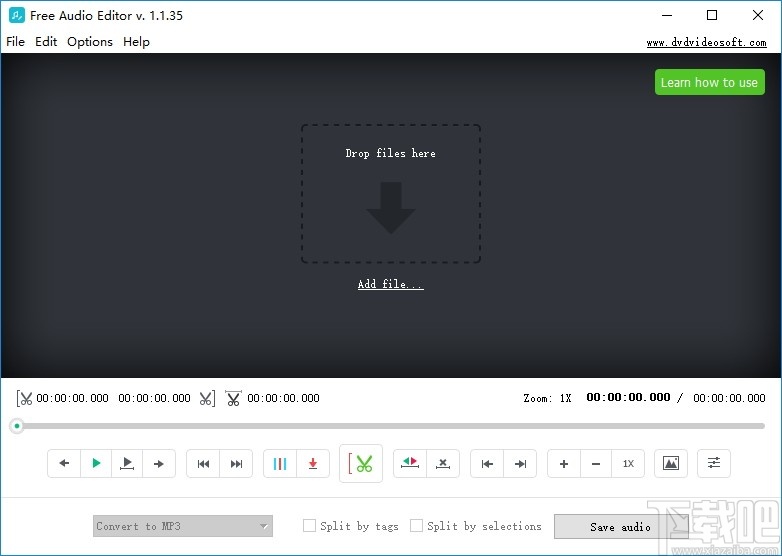Jump to the previous track marker
Image resolution: width=782 pixels, height=556 pixels.
click(203, 463)
